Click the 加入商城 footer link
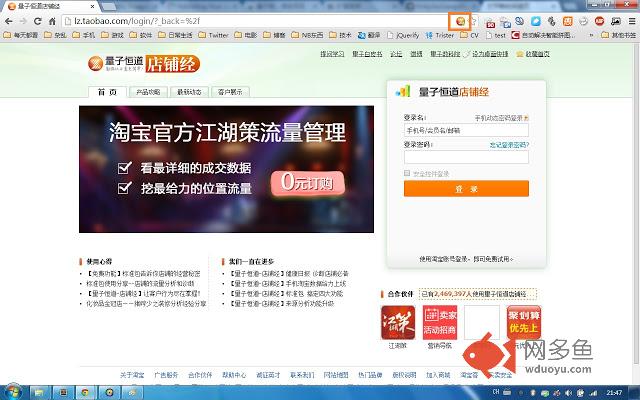Screen dimensions: 640x400 point(438,375)
